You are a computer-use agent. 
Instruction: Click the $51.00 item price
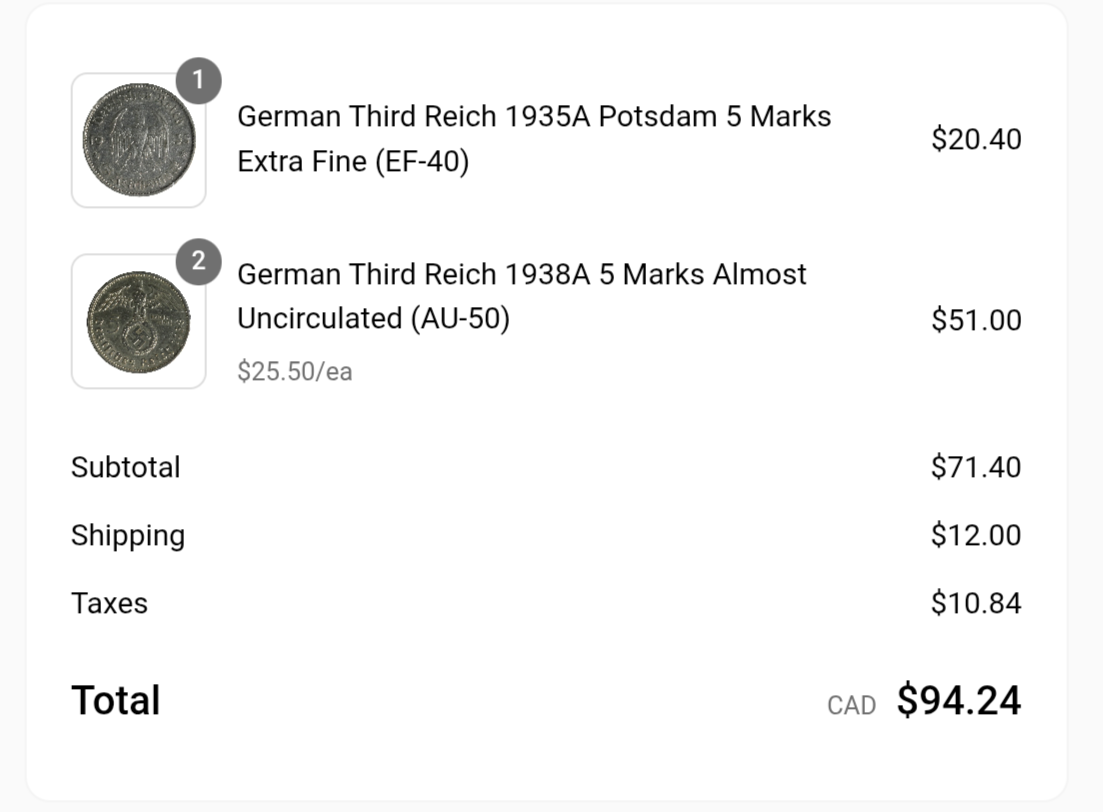[976, 320]
